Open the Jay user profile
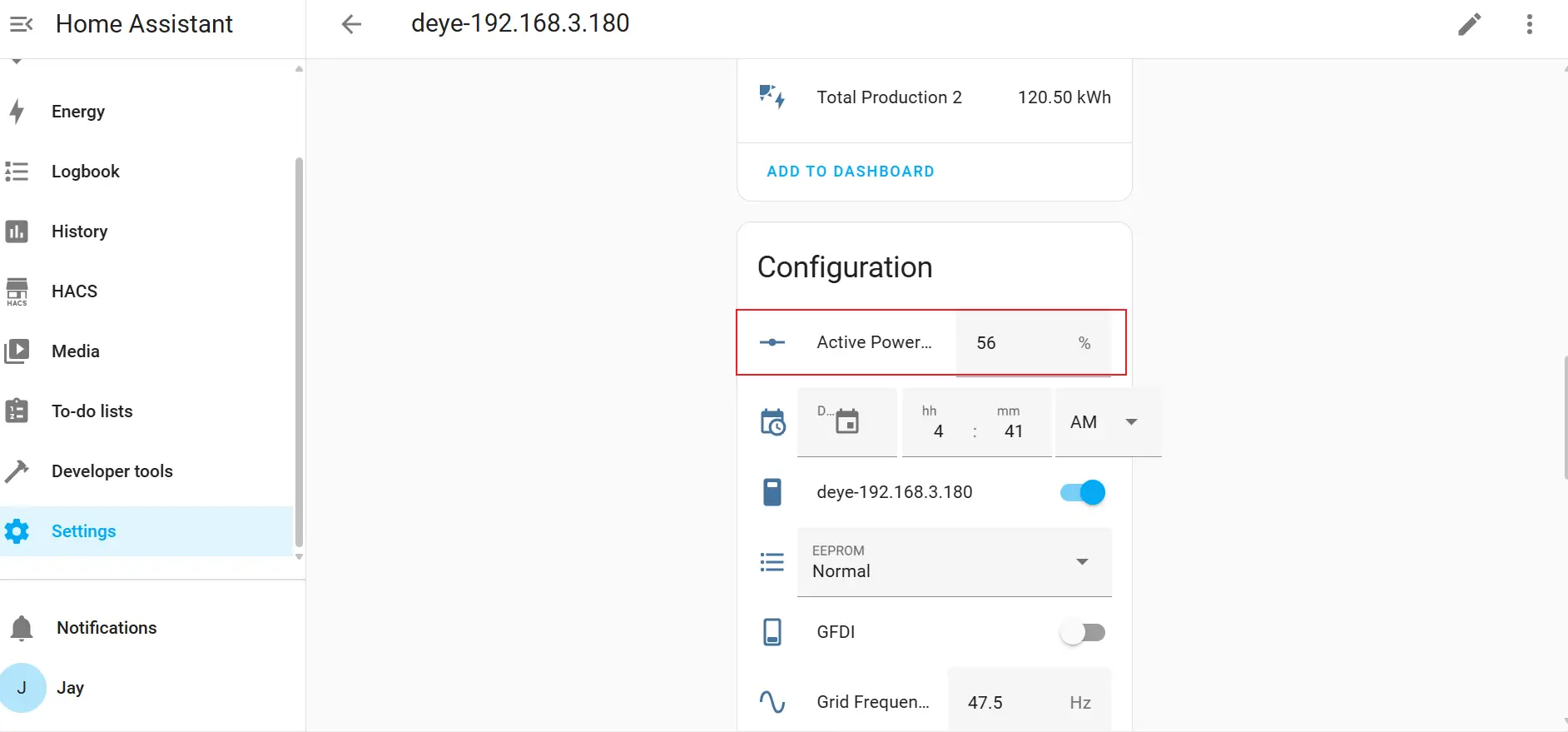1568x732 pixels. click(x=70, y=688)
